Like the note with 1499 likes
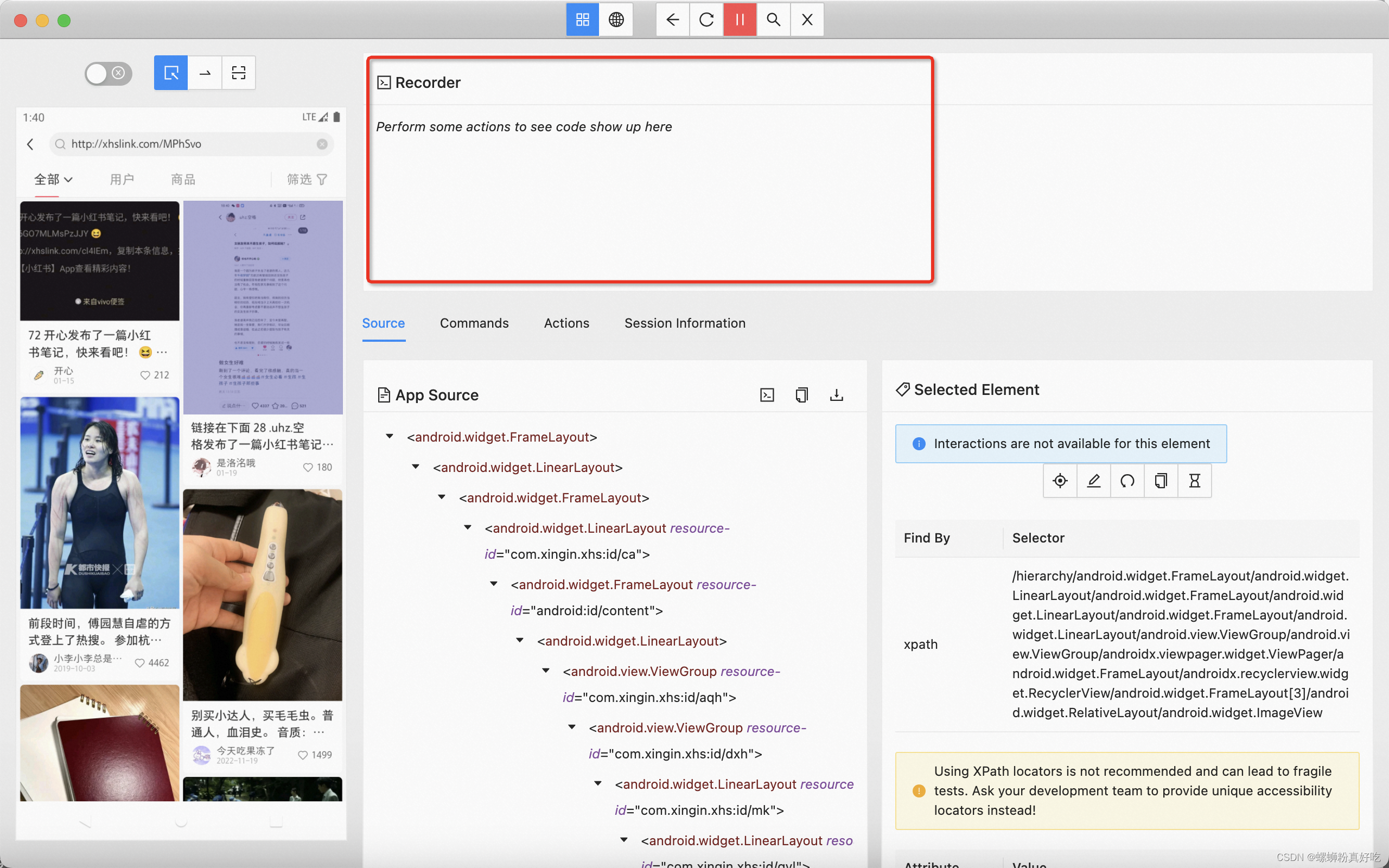Viewport: 1389px width, 868px height. tap(303, 755)
